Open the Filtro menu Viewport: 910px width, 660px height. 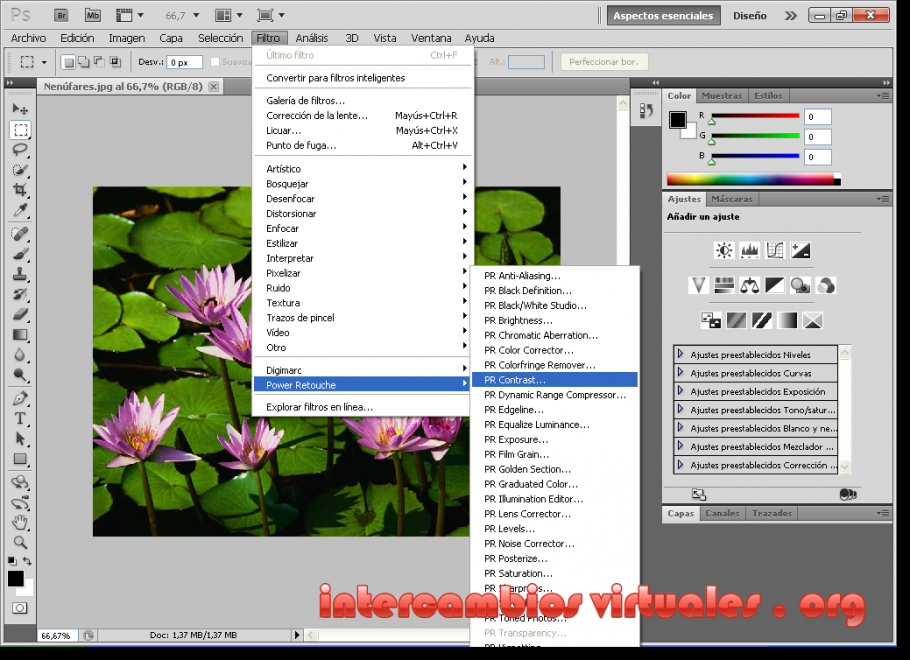coord(268,38)
